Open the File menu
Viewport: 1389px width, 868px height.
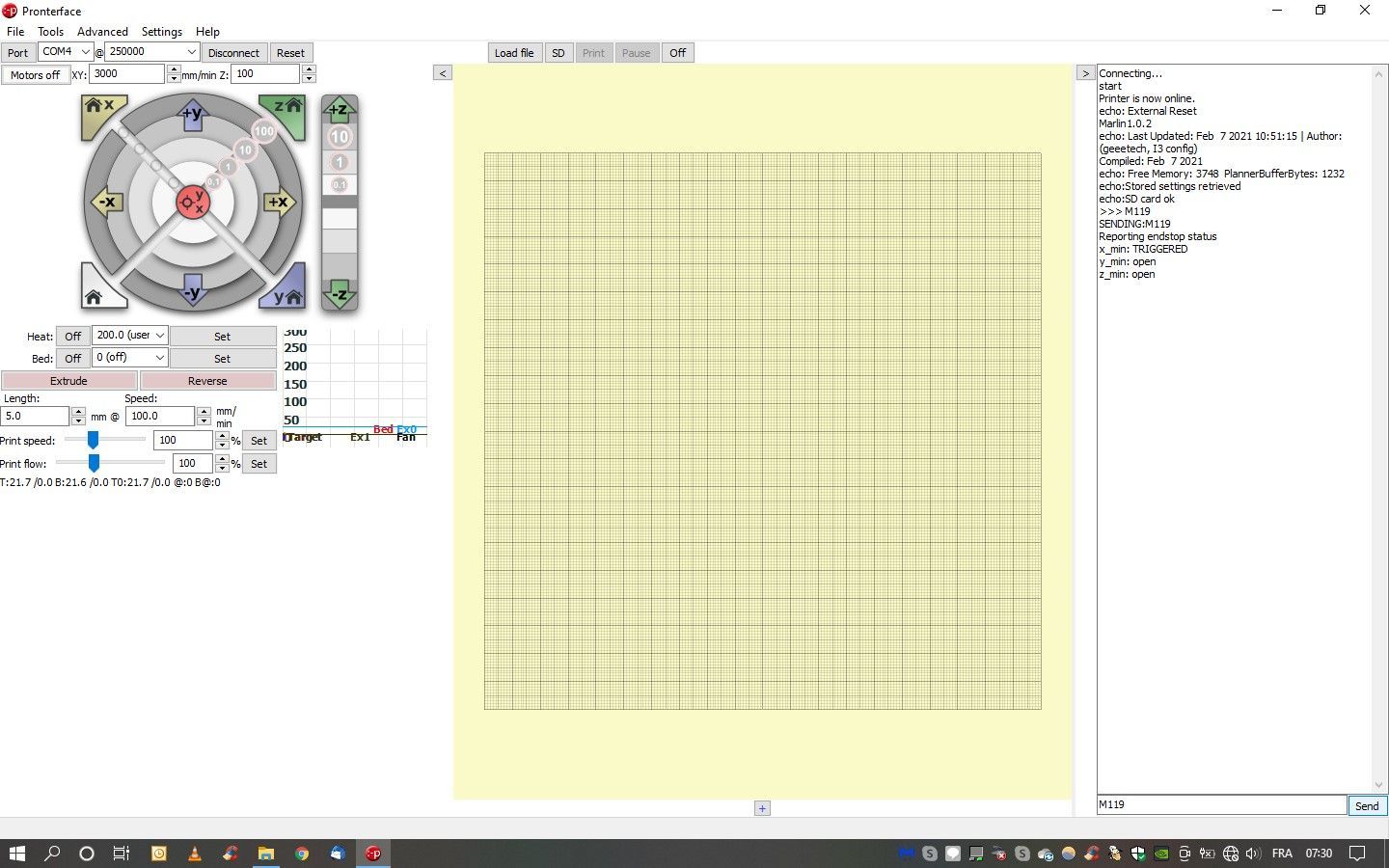click(x=15, y=32)
